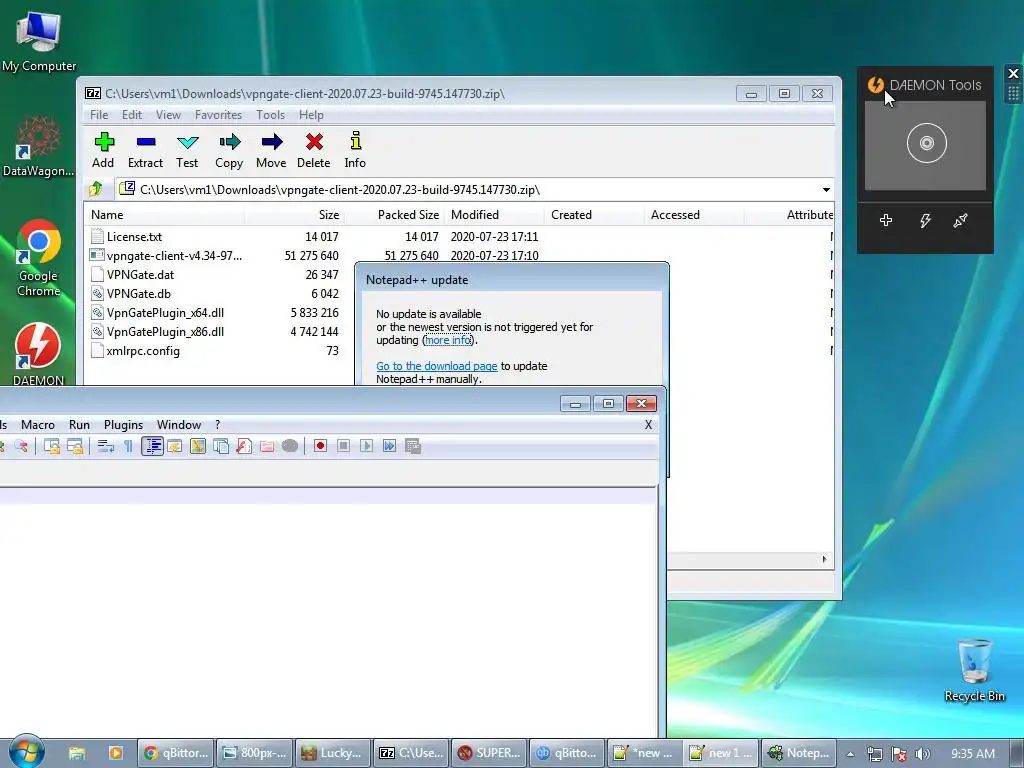Click Save recorded macro icon
The width and height of the screenshot is (1024, 768).
tap(413, 446)
